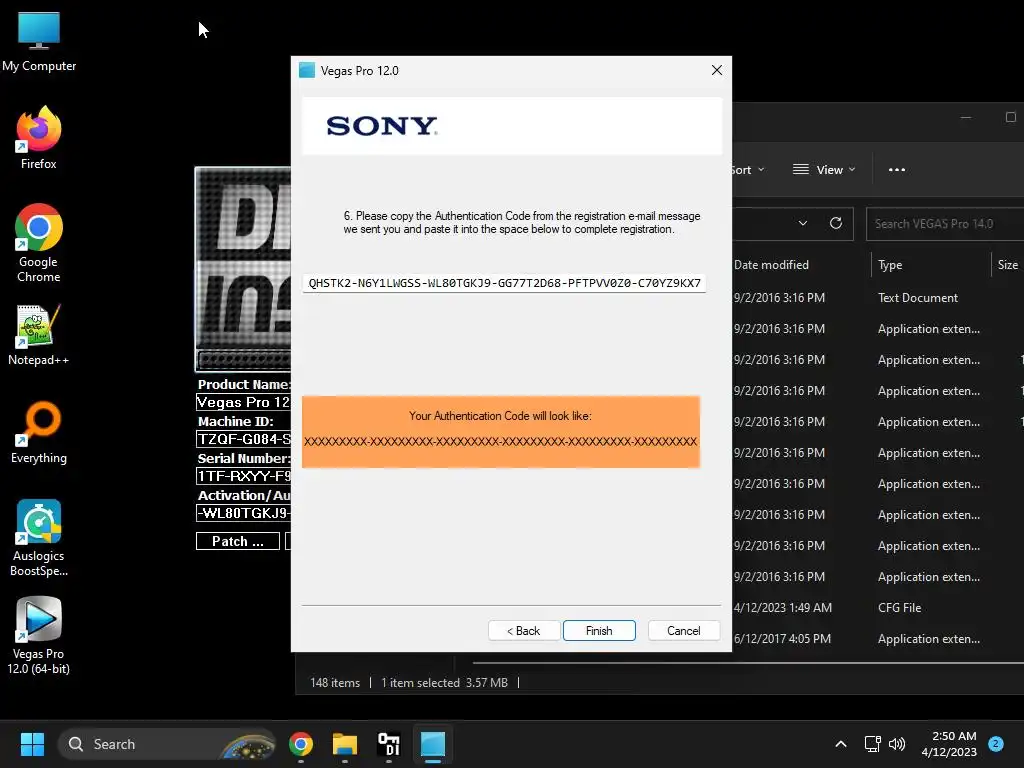Open the View dropdown in Explorer
This screenshot has width=1024, height=768.
pos(824,170)
